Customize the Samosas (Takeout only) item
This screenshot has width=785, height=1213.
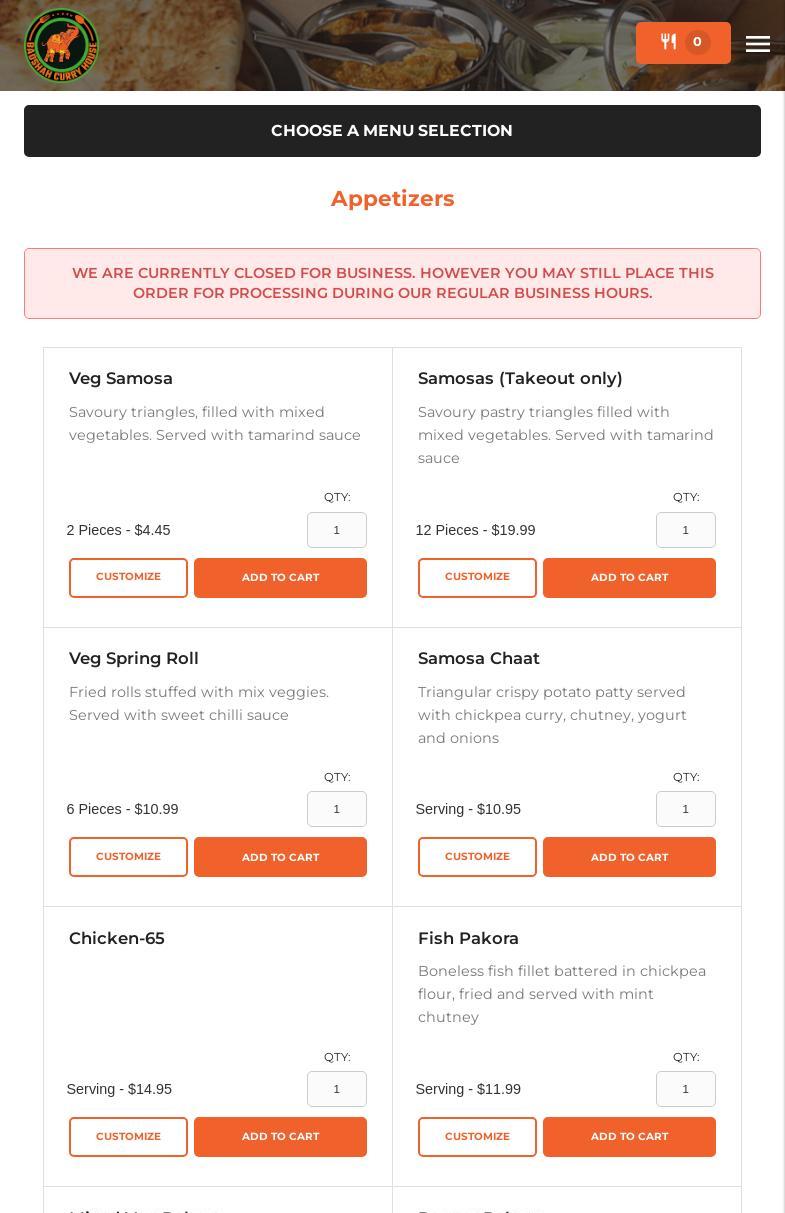pos(477,578)
